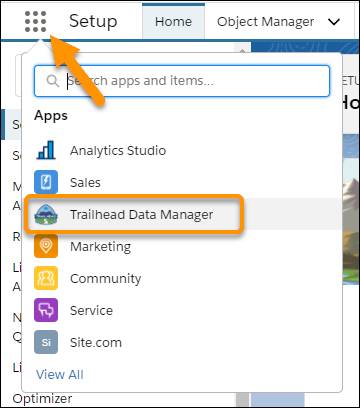Click the Service app chat icon
The height and width of the screenshot is (408, 360).
click(x=46, y=310)
